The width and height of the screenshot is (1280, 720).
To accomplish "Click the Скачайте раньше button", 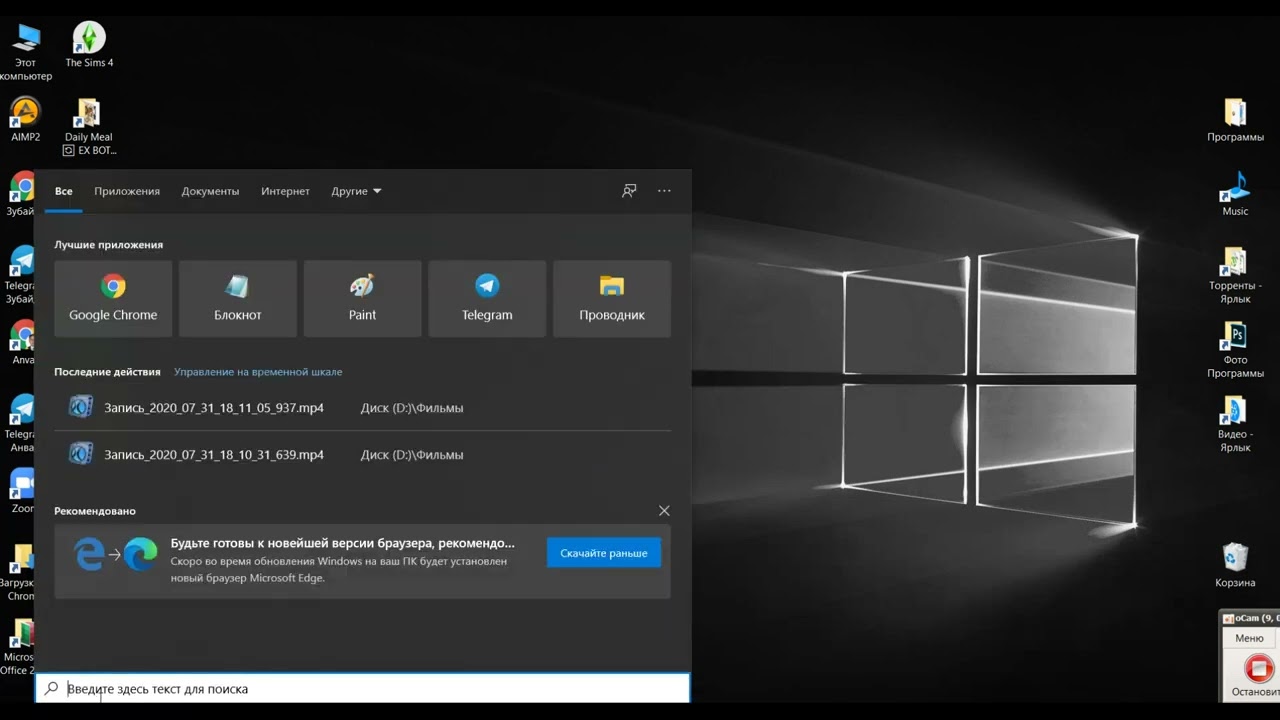I will tap(604, 553).
